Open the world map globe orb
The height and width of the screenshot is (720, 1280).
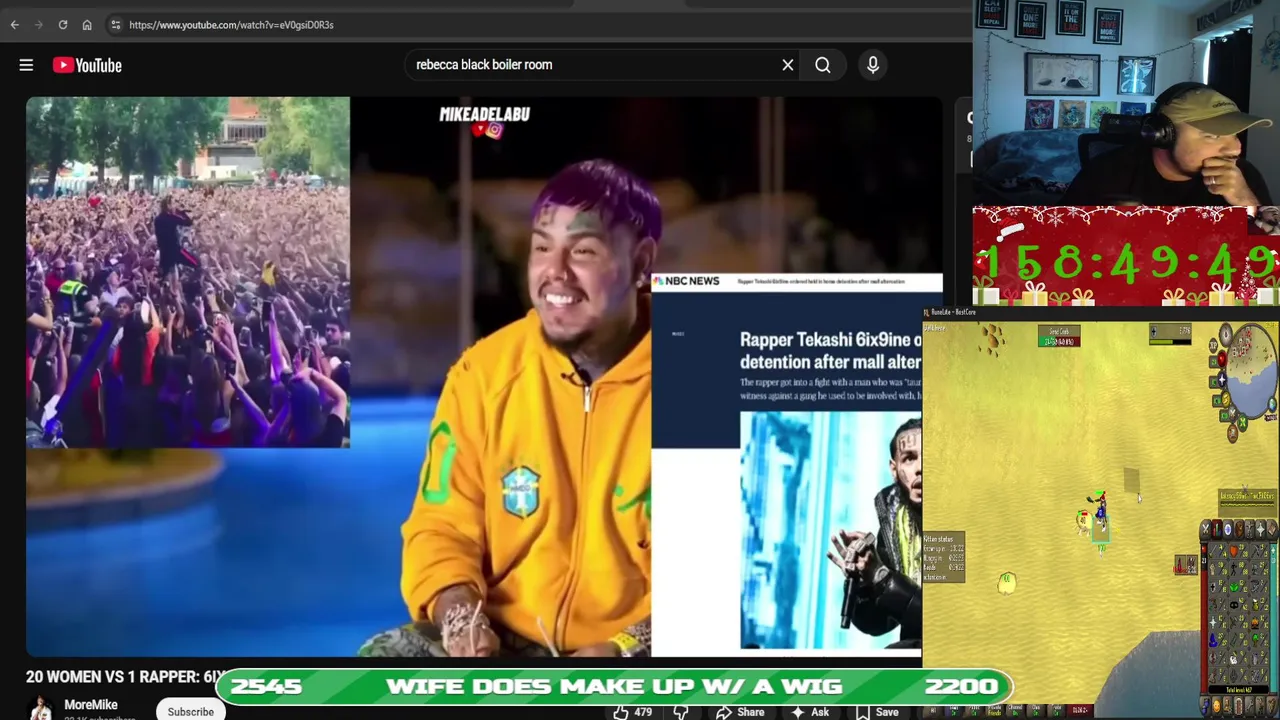click(x=1272, y=404)
